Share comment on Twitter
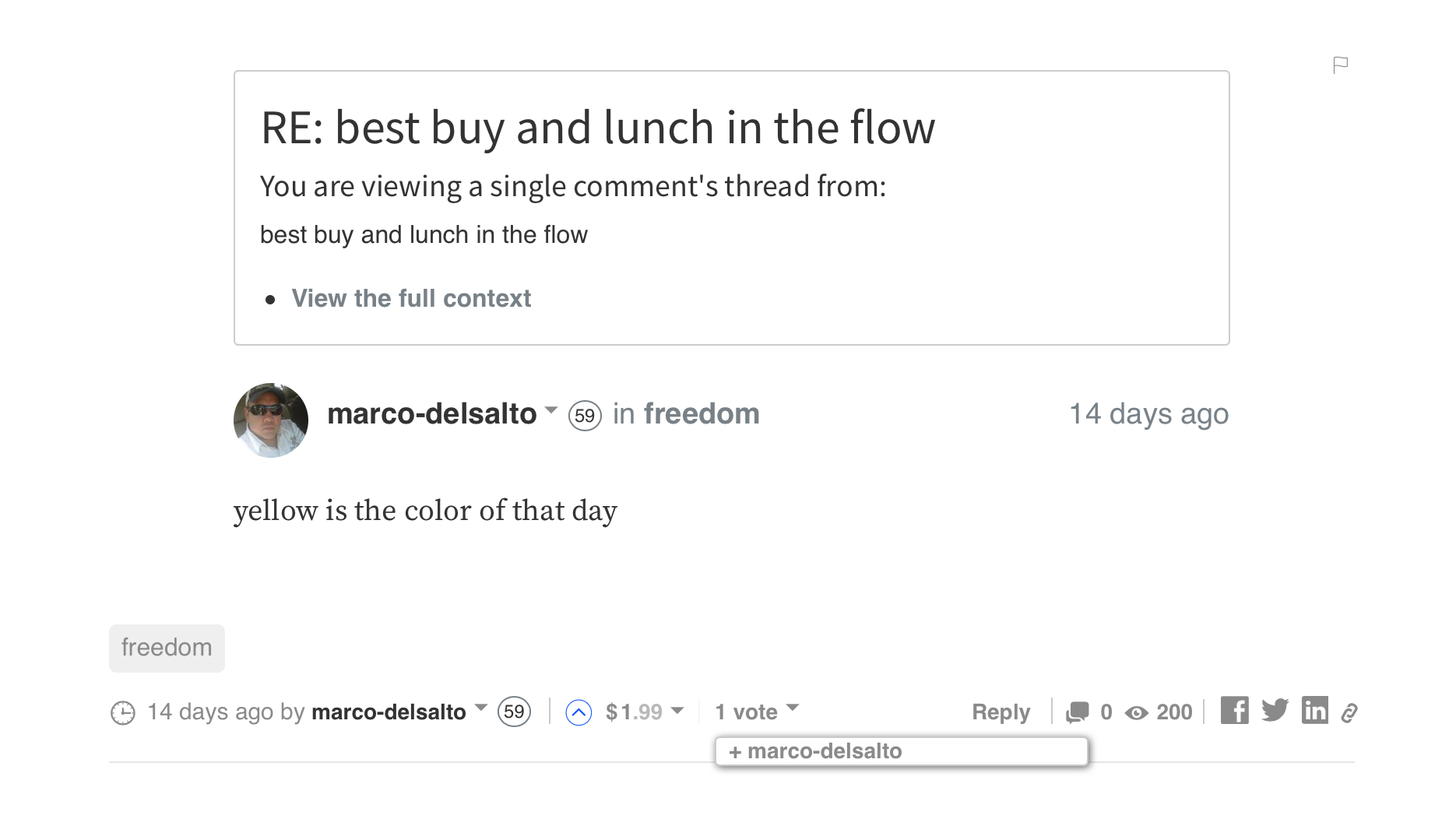 pyautogui.click(x=1275, y=711)
